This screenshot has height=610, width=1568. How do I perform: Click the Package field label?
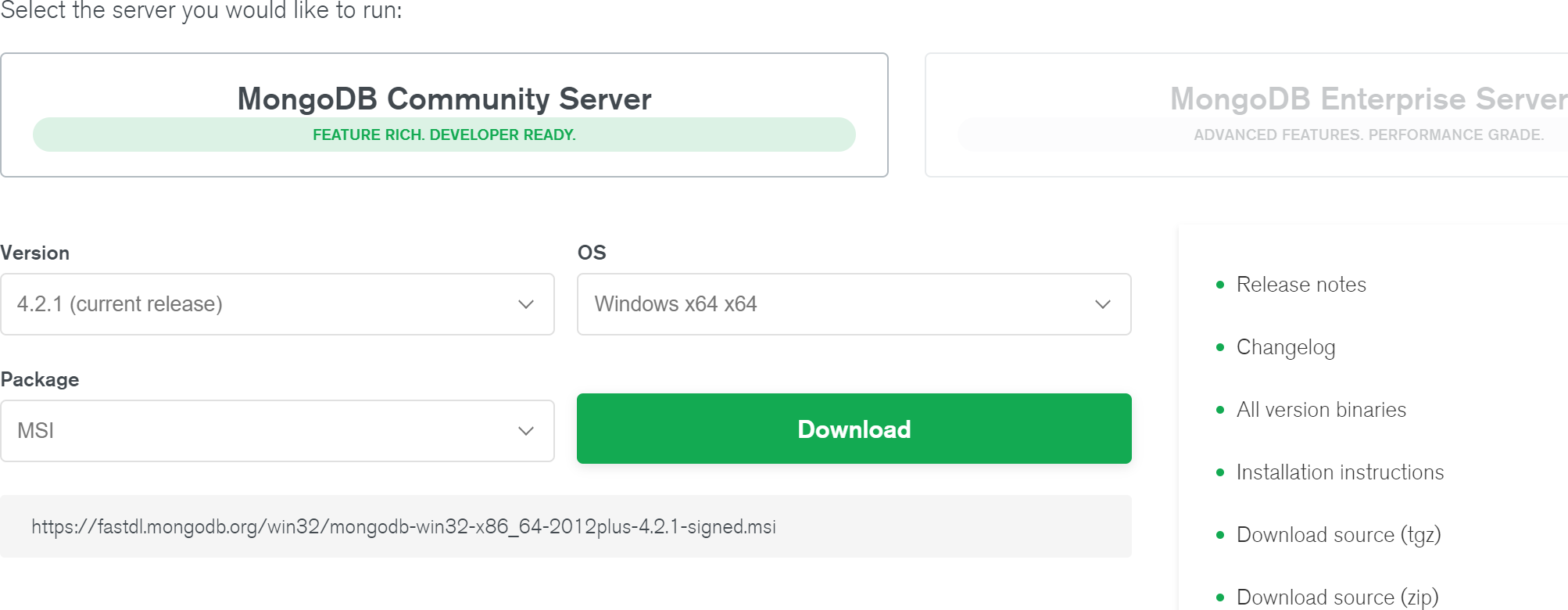point(40,380)
